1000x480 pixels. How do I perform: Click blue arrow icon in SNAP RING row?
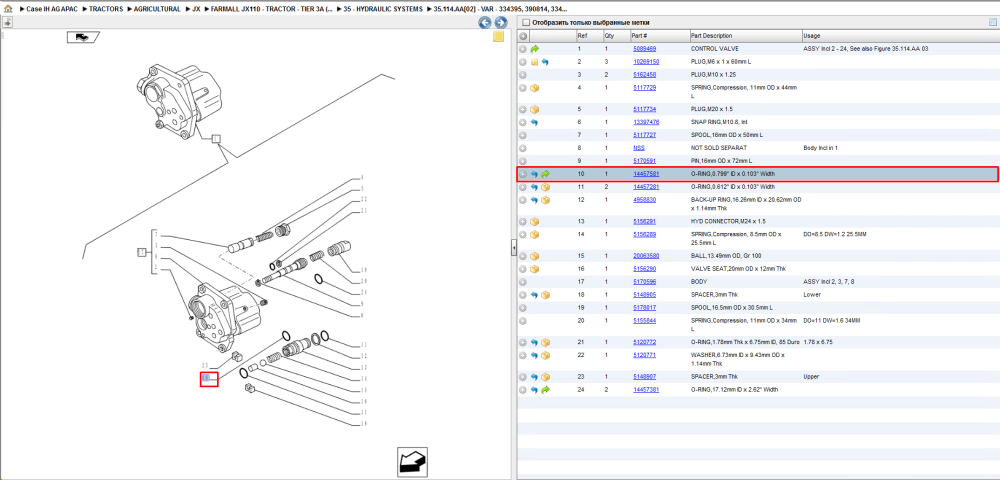pos(534,122)
